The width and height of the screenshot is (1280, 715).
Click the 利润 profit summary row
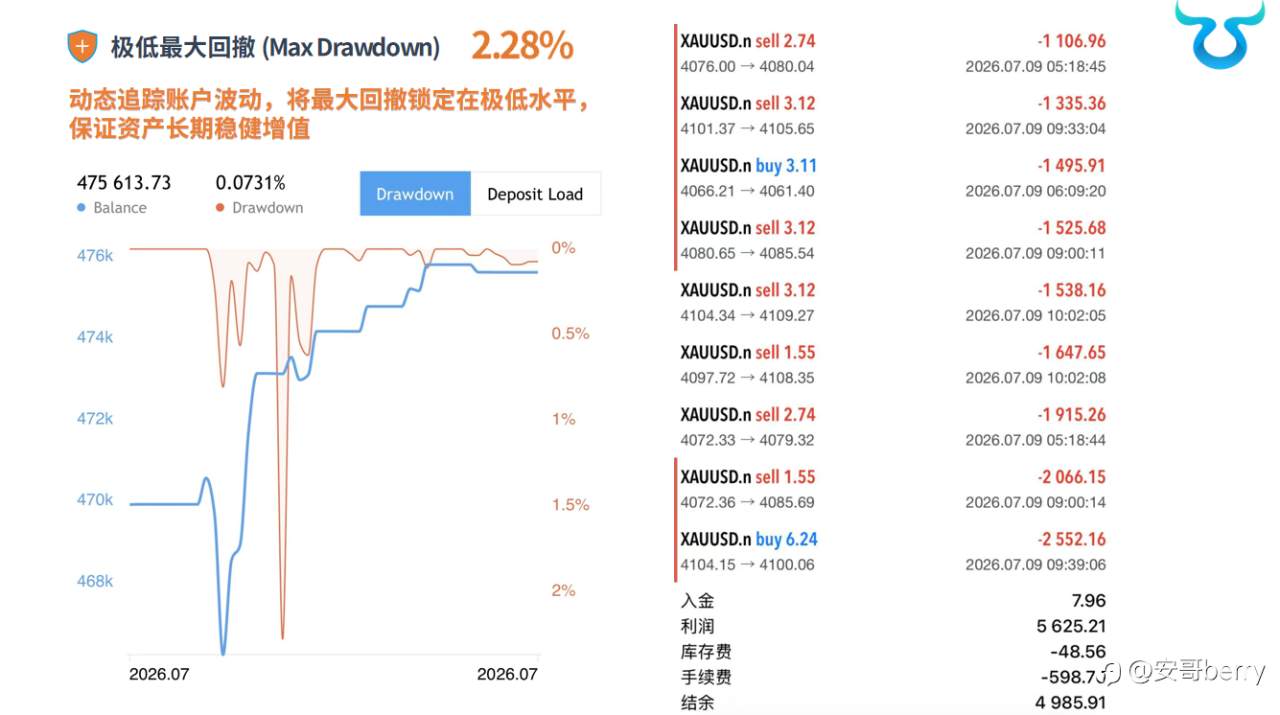click(x=892, y=626)
